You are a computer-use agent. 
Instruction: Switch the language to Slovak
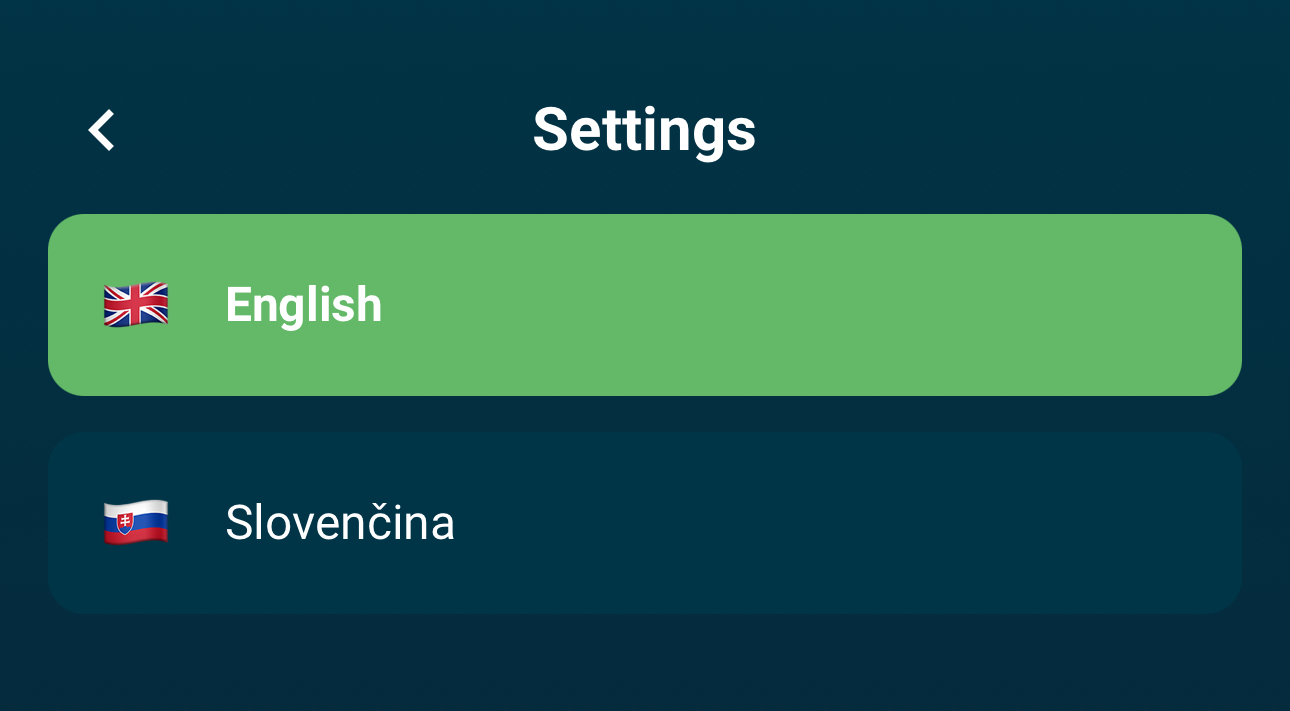click(x=644, y=522)
